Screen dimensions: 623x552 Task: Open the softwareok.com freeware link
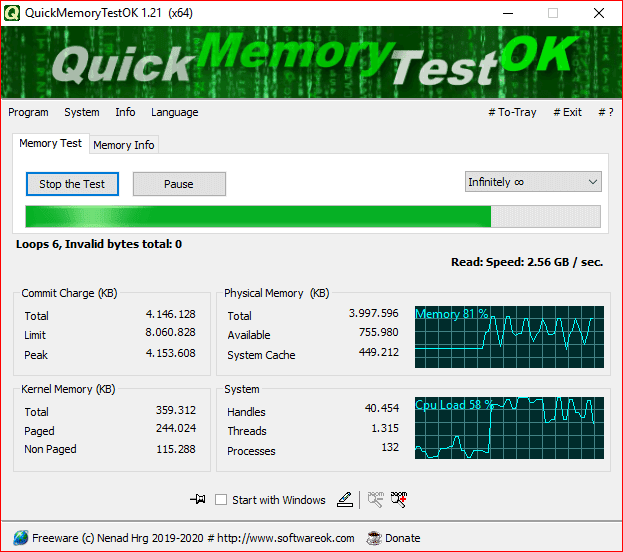[193, 538]
